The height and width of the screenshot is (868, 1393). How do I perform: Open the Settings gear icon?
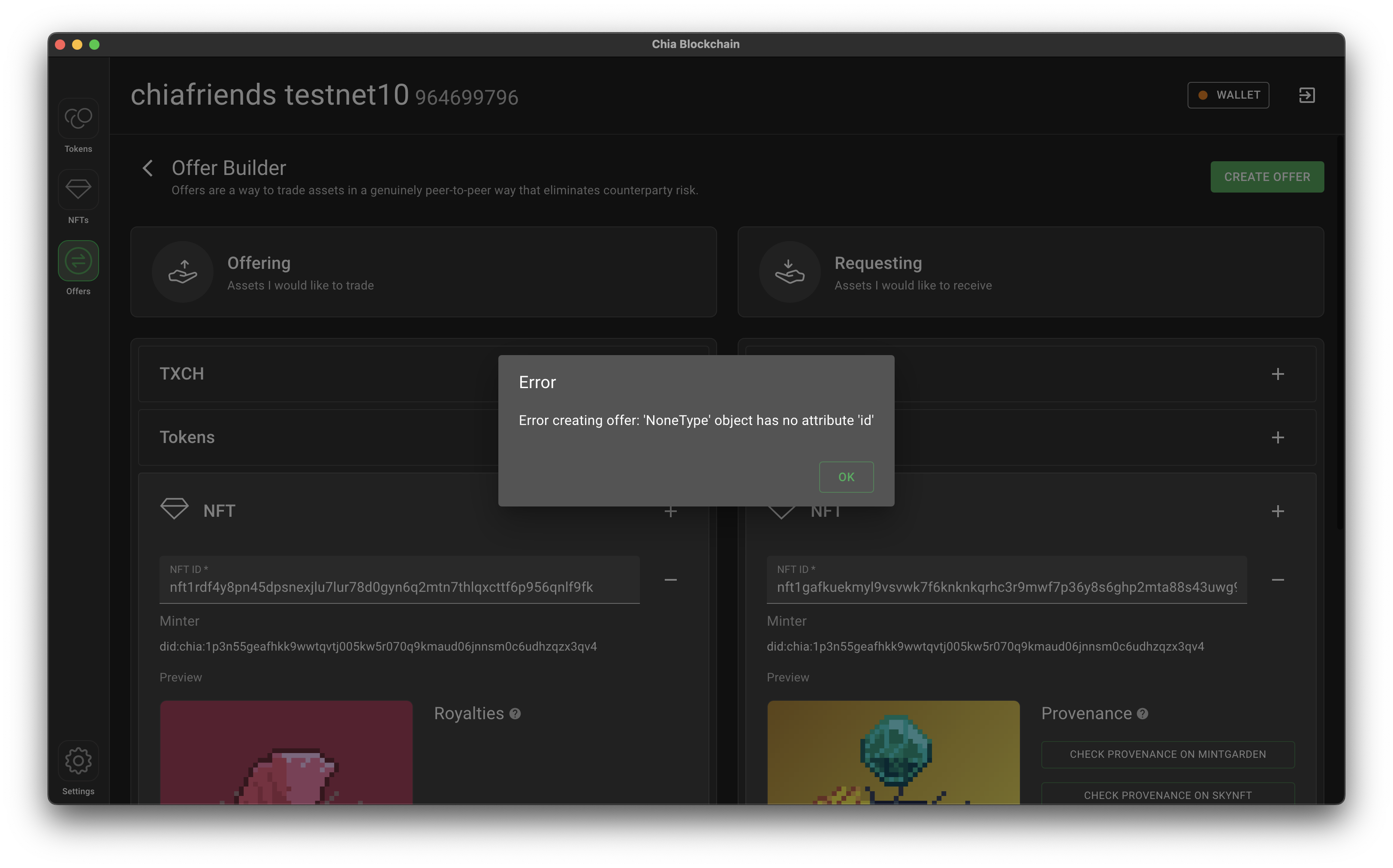(78, 761)
